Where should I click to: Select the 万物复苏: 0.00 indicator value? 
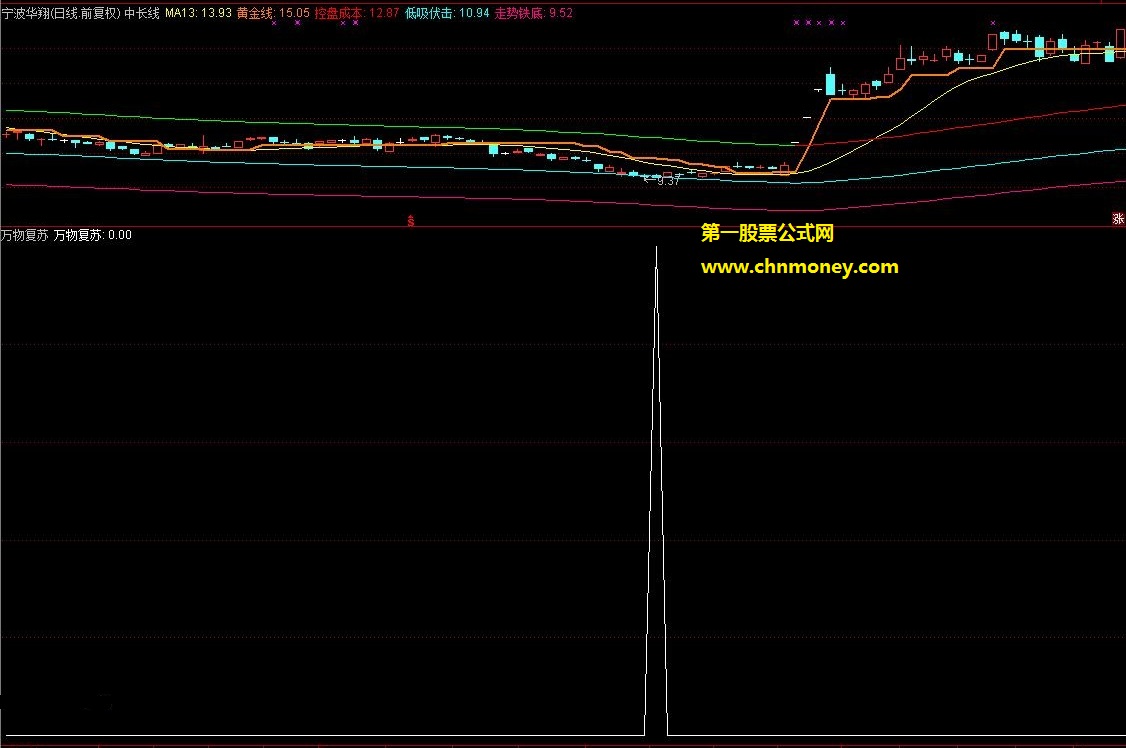point(93,235)
